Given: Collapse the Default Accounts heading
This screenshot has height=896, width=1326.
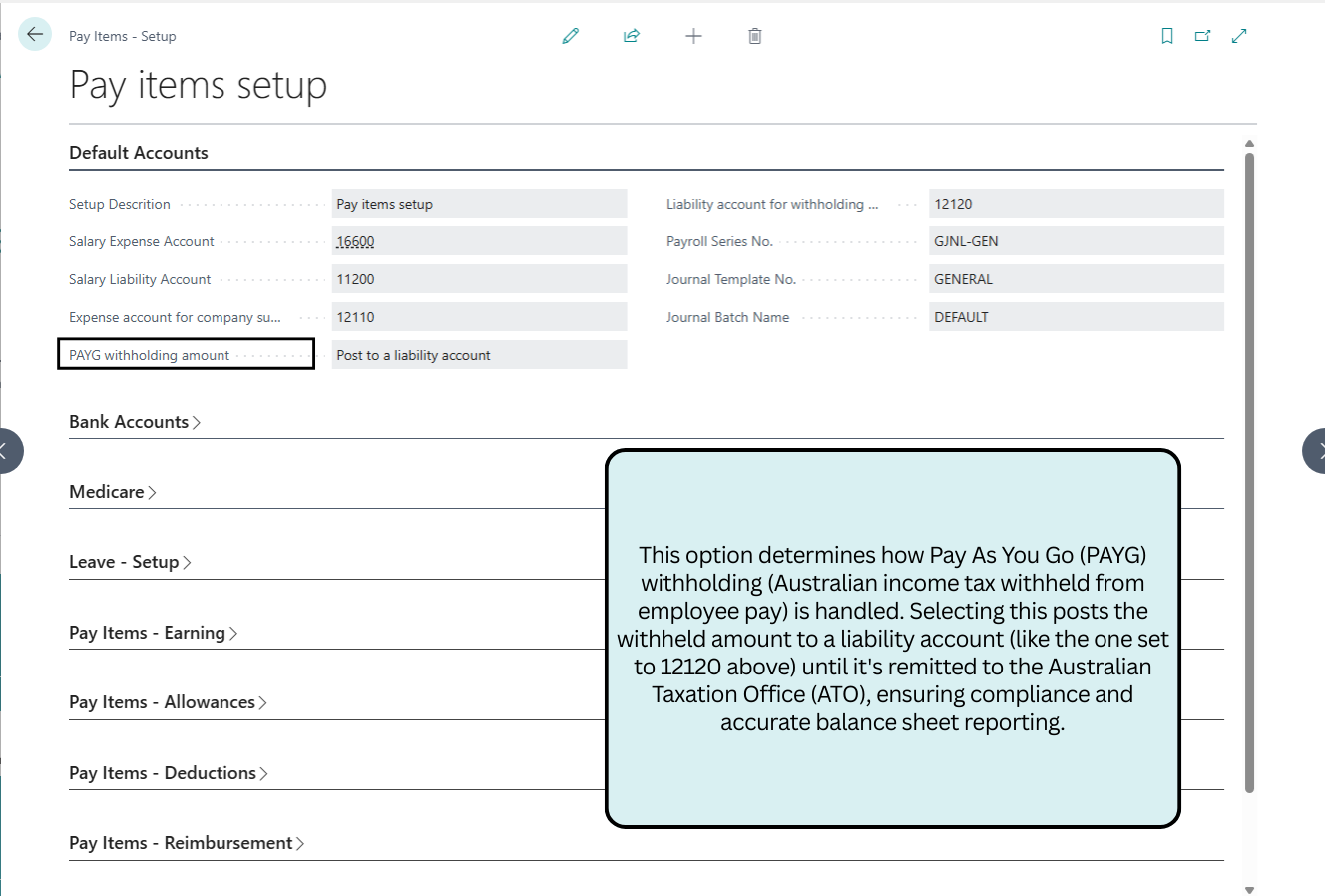Looking at the screenshot, I should tap(139, 153).
